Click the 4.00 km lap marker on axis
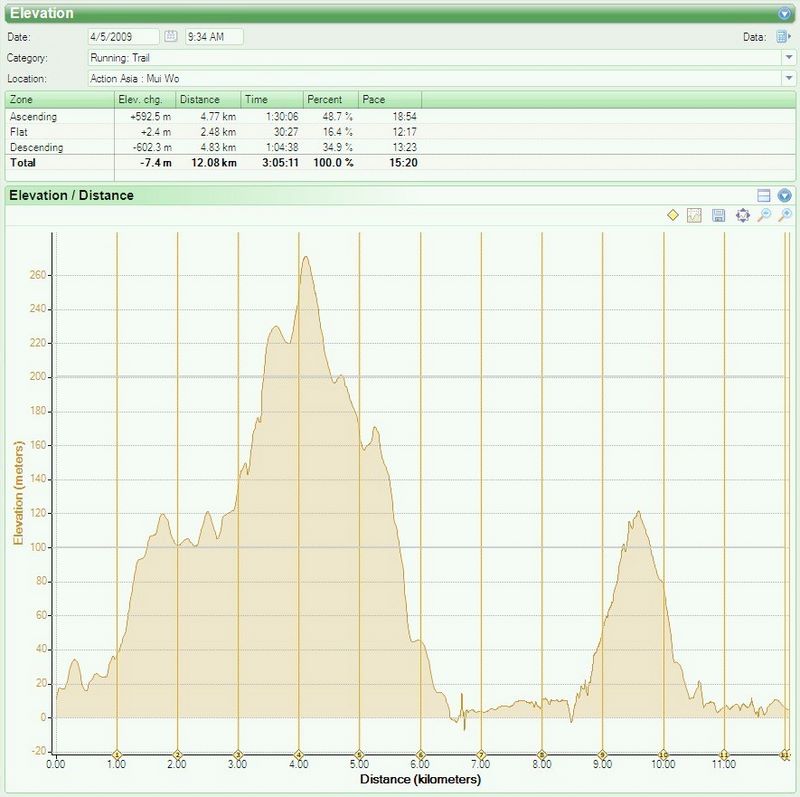Image resolution: width=800 pixels, height=797 pixels. pyautogui.click(x=299, y=754)
